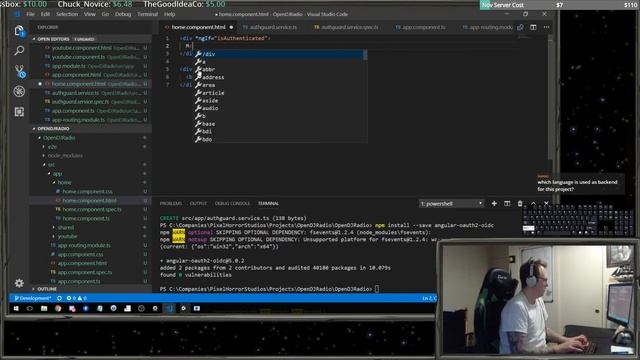Open the Search view in activity bar
Viewport: 640px width, 360px height.
click(19, 51)
